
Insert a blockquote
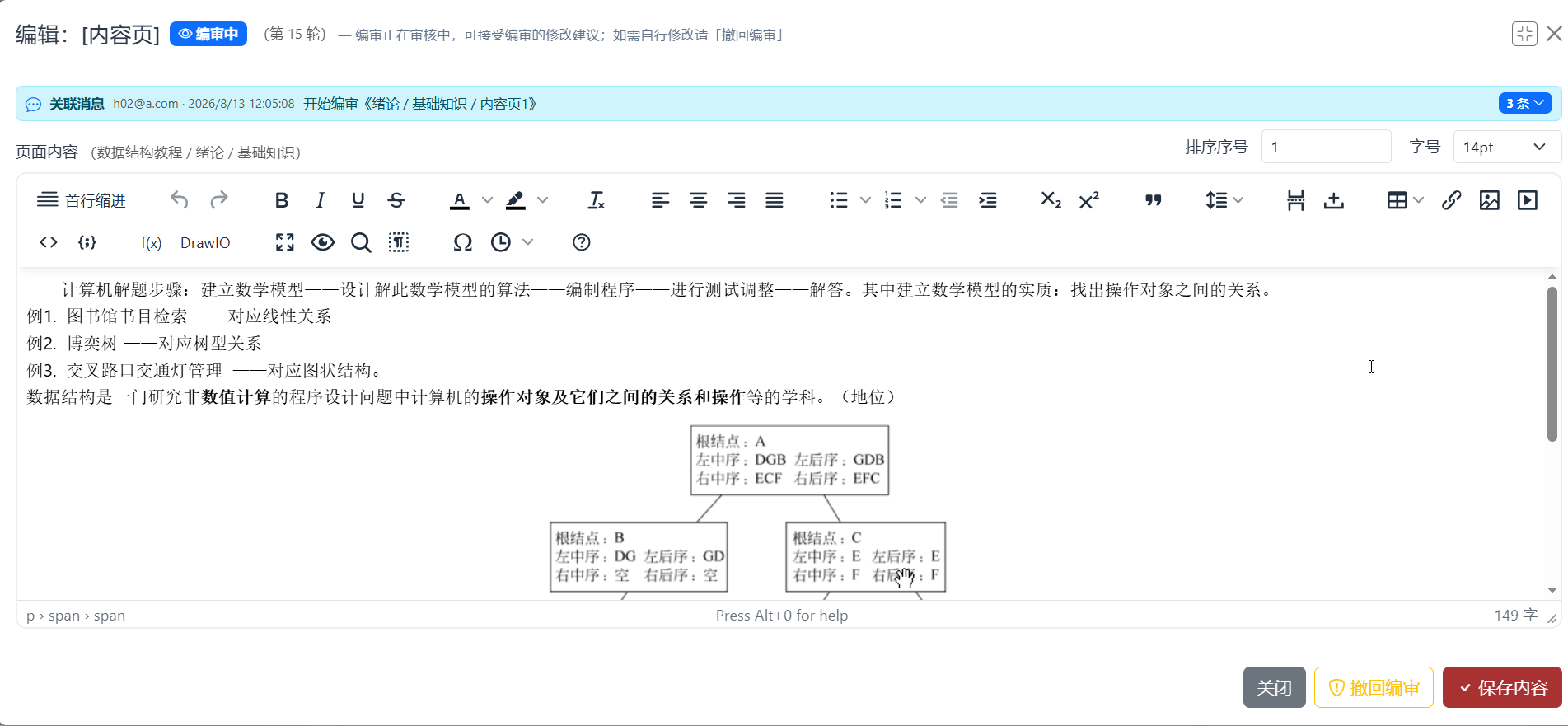tap(1153, 200)
